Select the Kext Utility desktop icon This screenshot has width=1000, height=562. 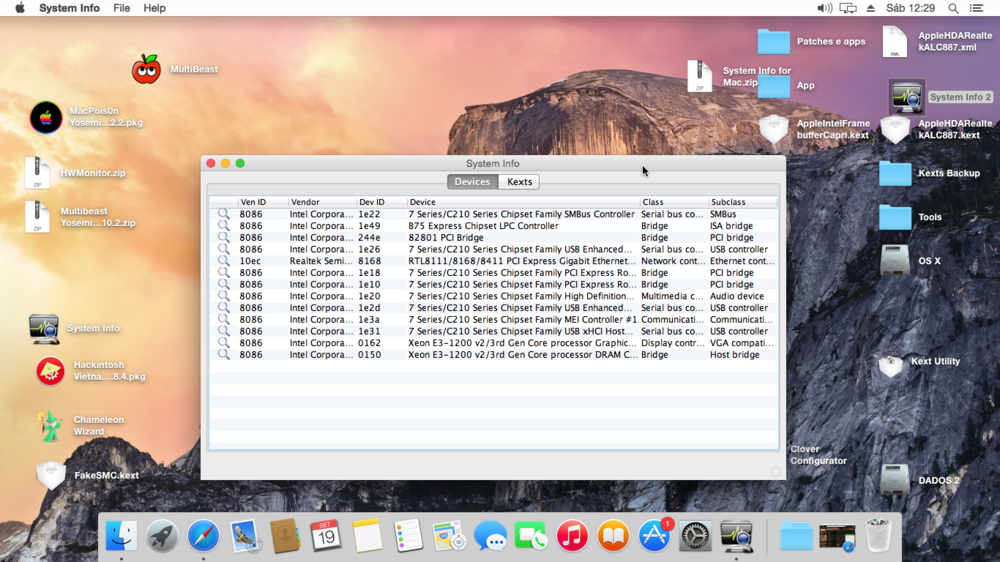tap(890, 364)
